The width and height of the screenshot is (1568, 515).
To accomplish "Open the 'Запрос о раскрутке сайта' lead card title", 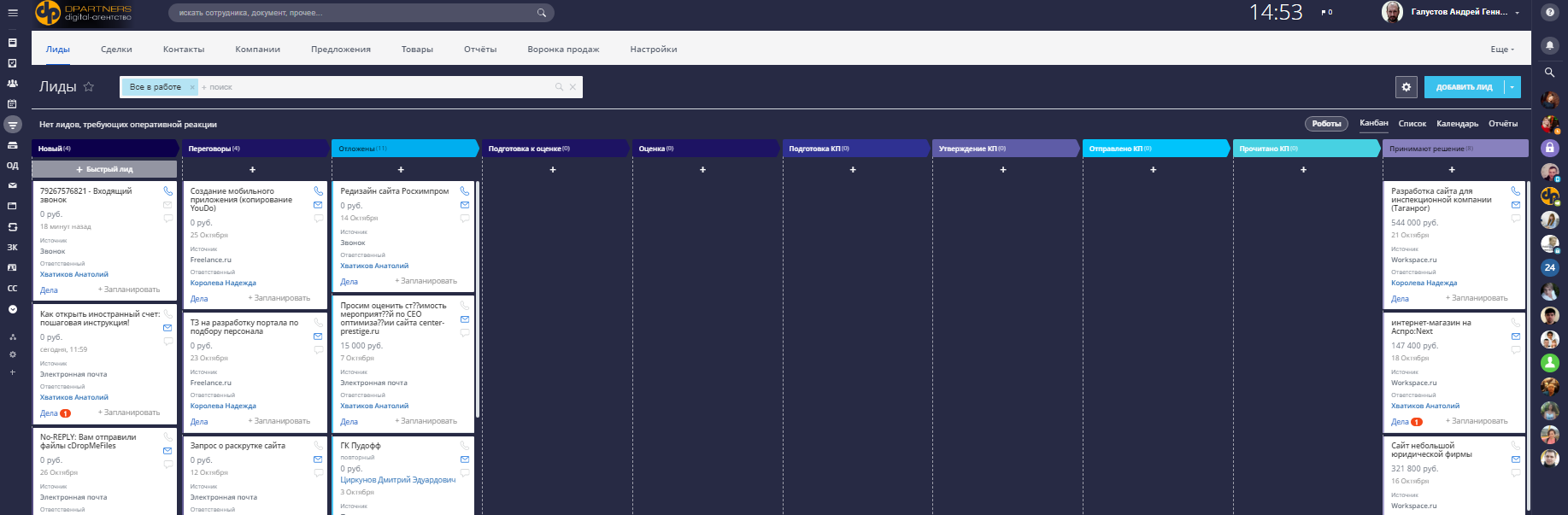I will click(x=238, y=446).
